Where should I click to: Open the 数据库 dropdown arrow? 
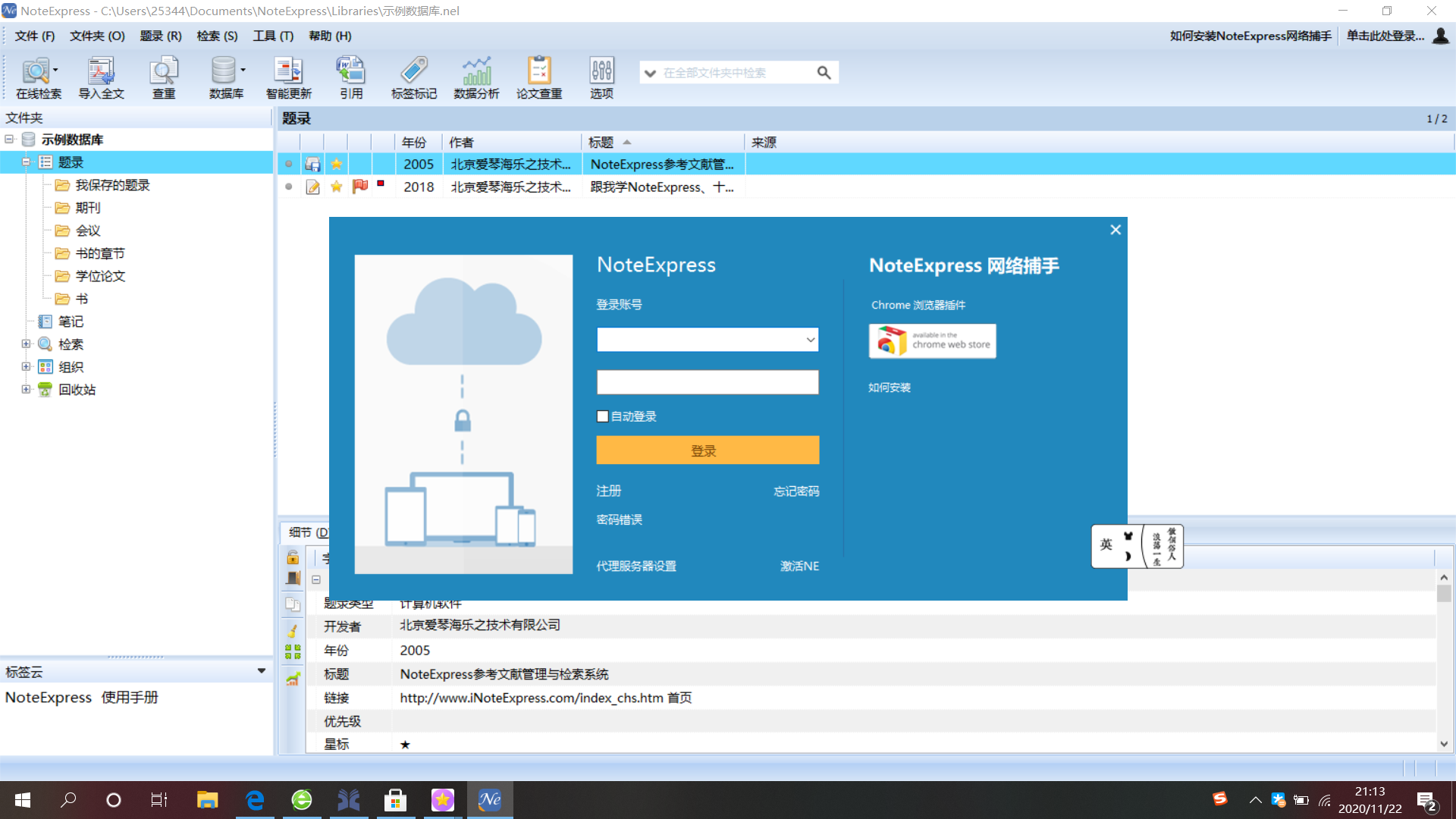(243, 70)
